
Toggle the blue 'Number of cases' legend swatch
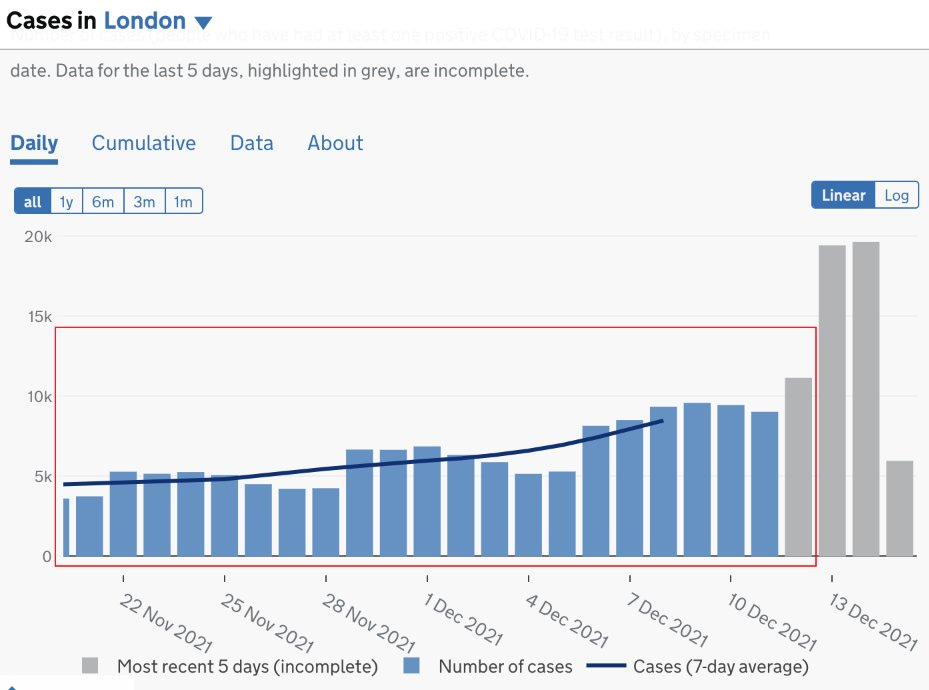click(411, 665)
